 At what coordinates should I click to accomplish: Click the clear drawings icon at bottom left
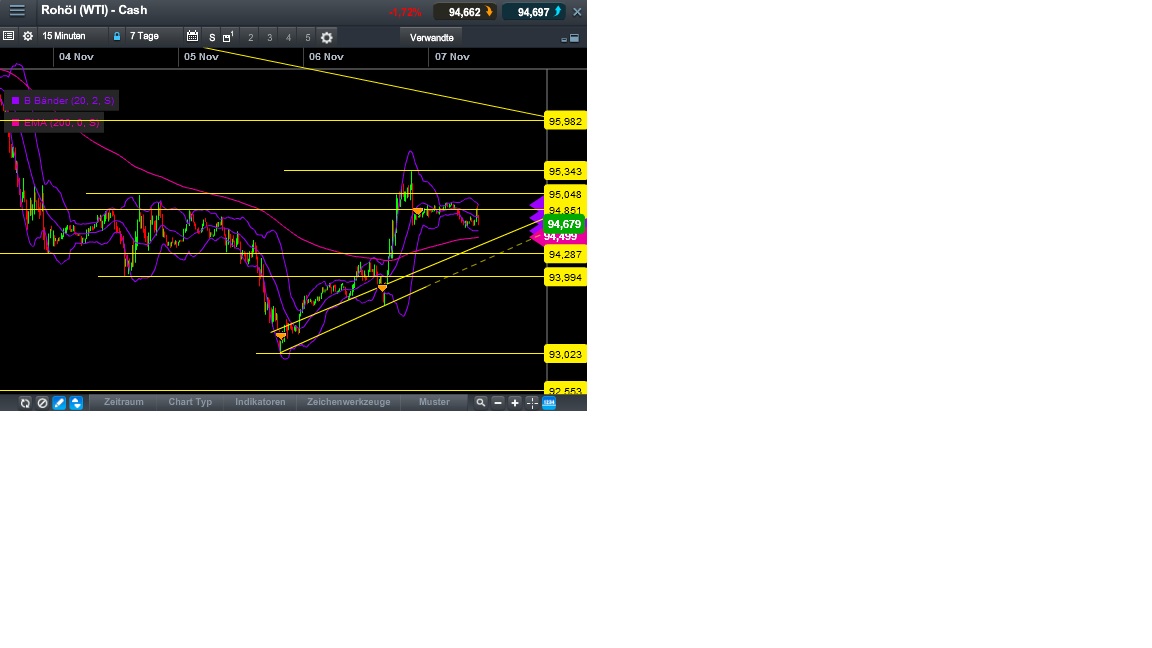click(x=42, y=402)
